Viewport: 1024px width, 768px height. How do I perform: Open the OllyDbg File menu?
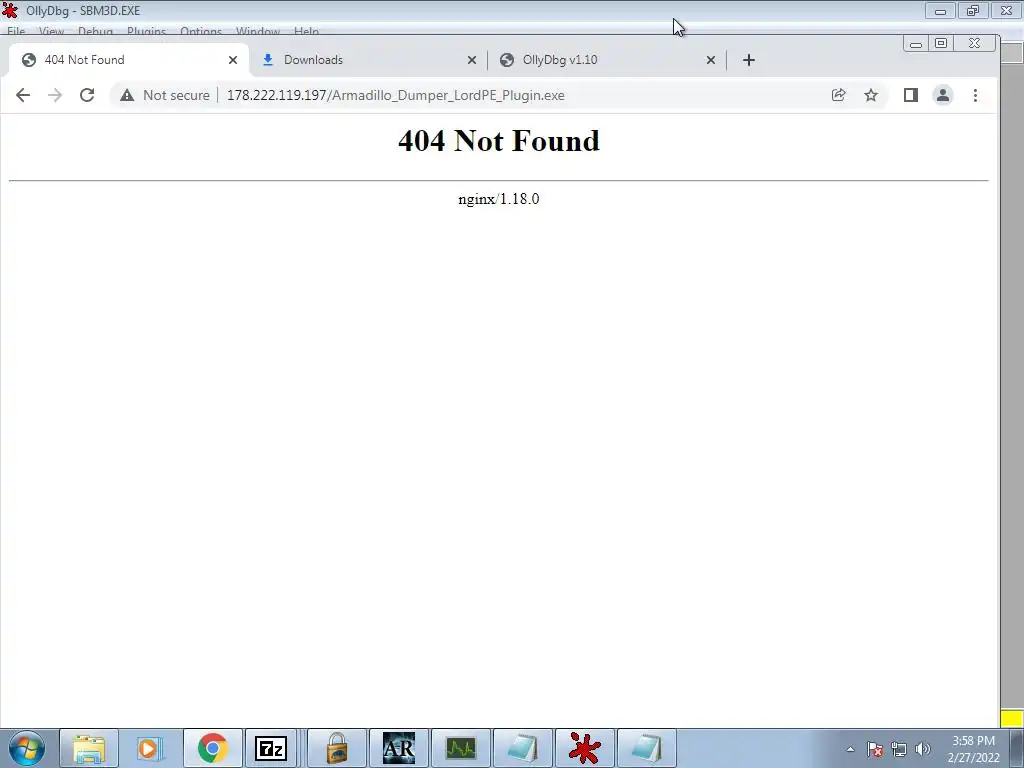point(16,31)
